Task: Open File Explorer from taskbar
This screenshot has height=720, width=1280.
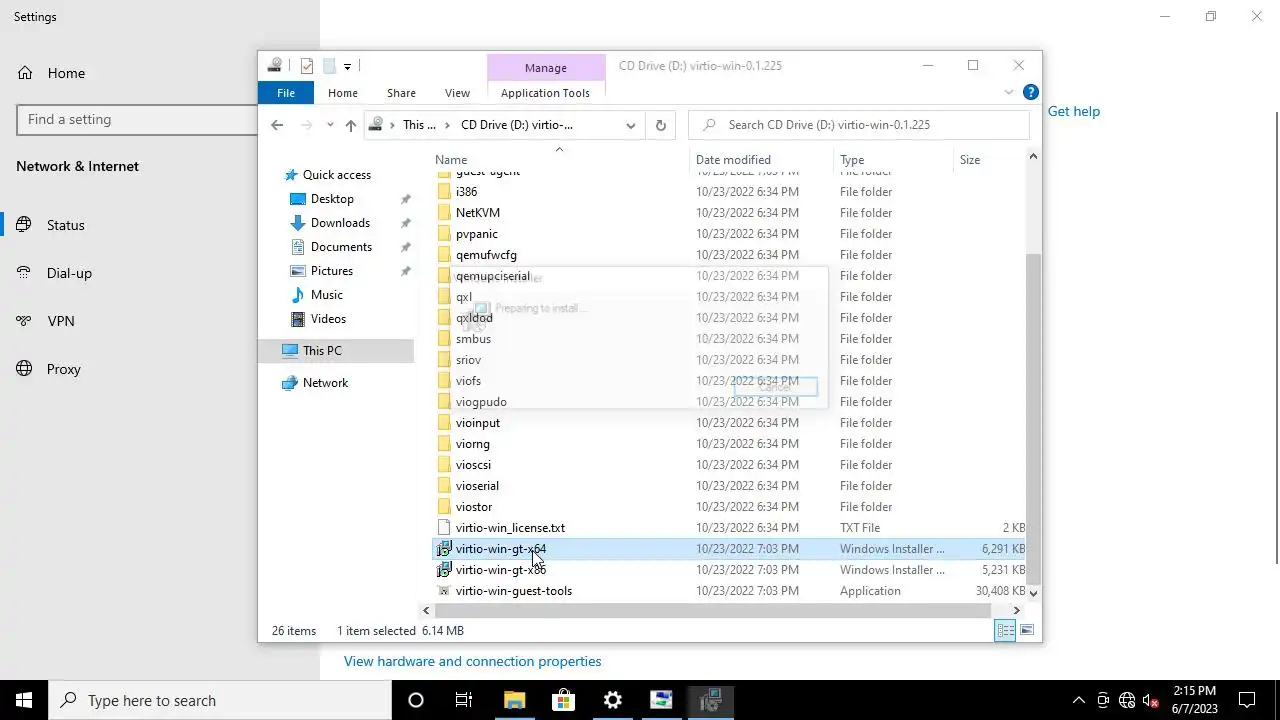Action: coord(514,700)
